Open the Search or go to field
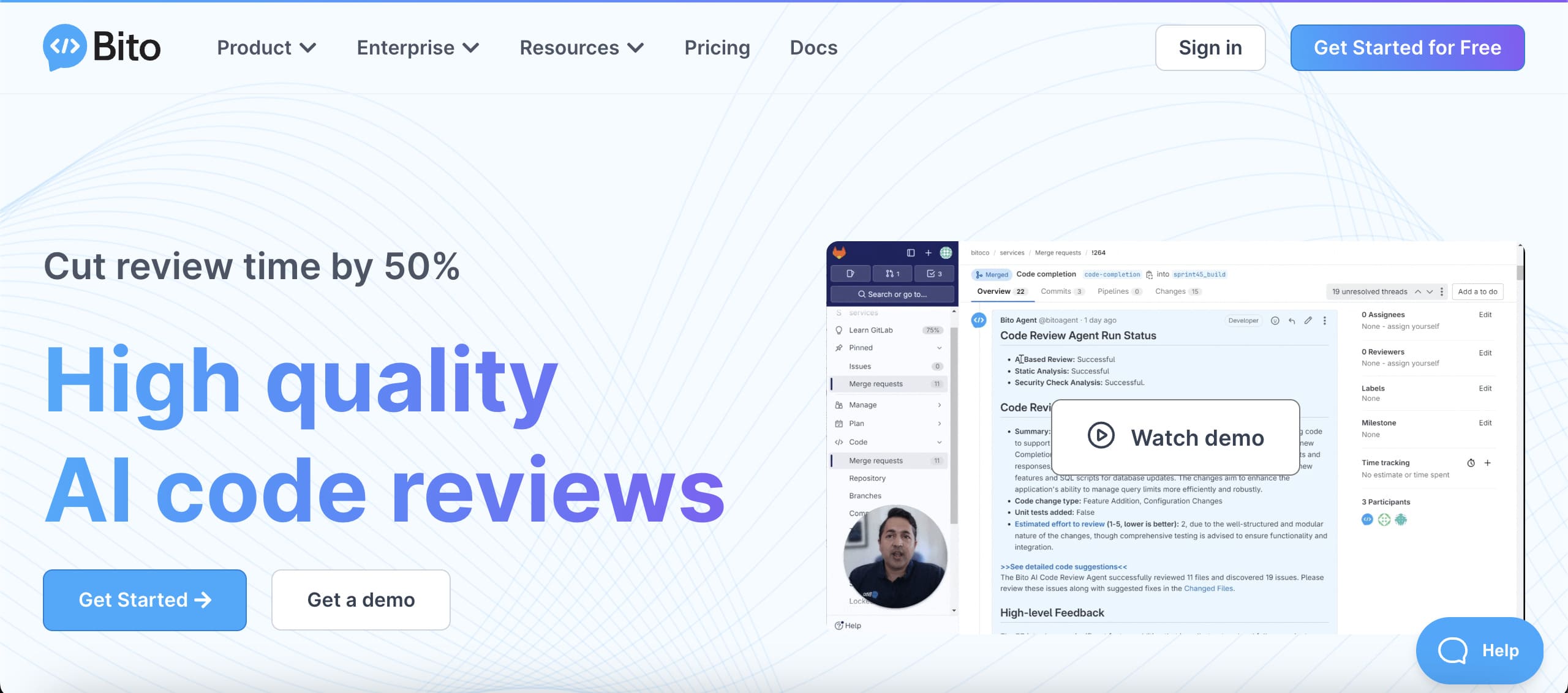This screenshot has height=693, width=1568. pyautogui.click(x=892, y=294)
